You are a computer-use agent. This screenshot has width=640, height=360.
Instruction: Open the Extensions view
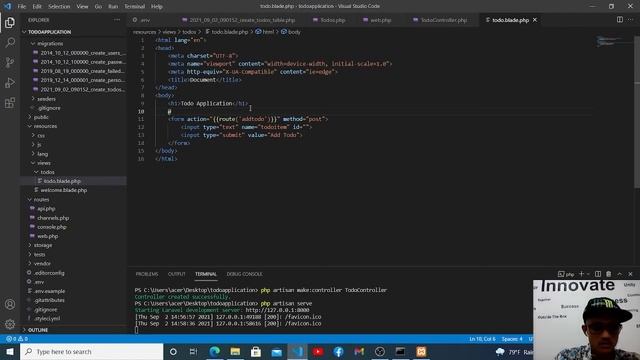pyautogui.click(x=10, y=102)
